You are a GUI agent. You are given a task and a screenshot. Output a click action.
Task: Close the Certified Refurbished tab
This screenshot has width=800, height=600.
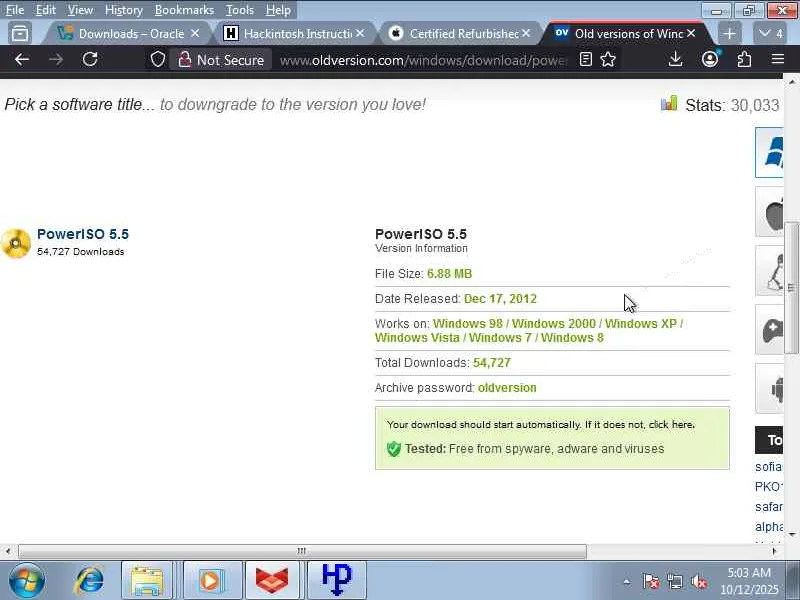pos(526,33)
